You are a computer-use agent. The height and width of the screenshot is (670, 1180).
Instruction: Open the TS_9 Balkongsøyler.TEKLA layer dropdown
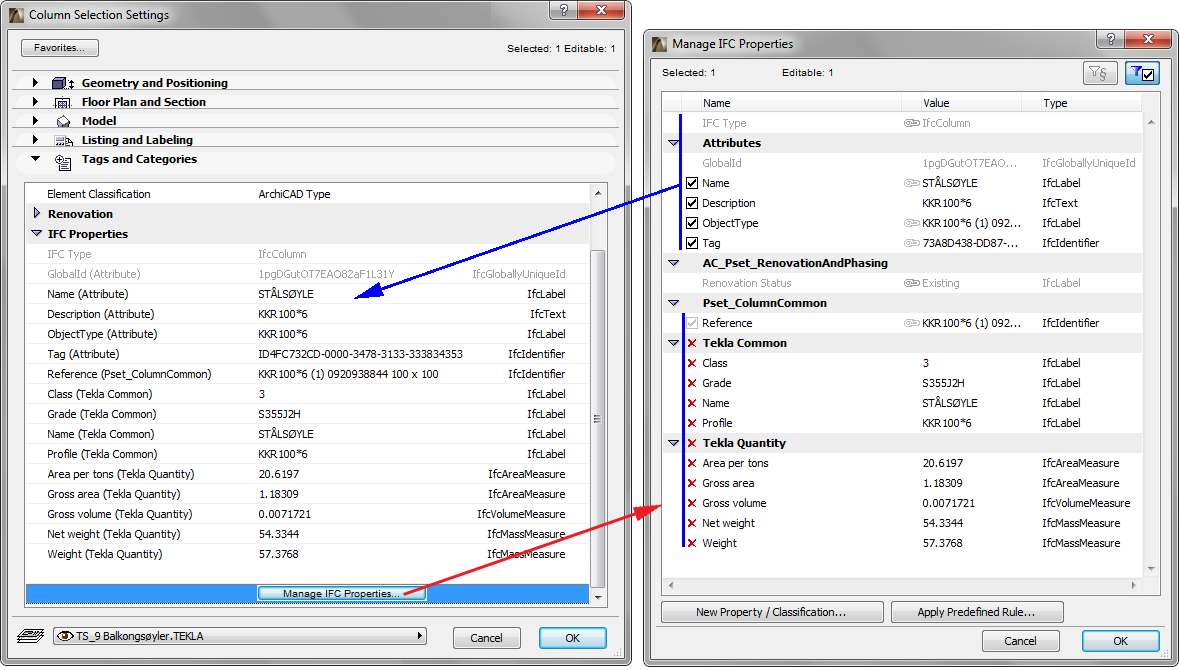(x=240, y=636)
